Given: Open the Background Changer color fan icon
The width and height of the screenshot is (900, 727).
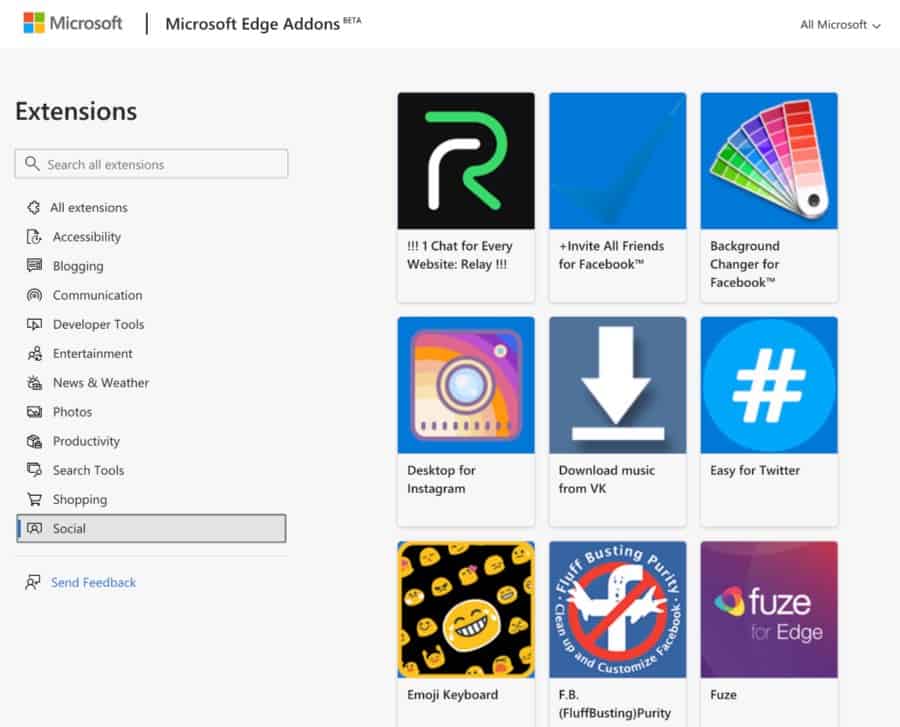Looking at the screenshot, I should [769, 161].
